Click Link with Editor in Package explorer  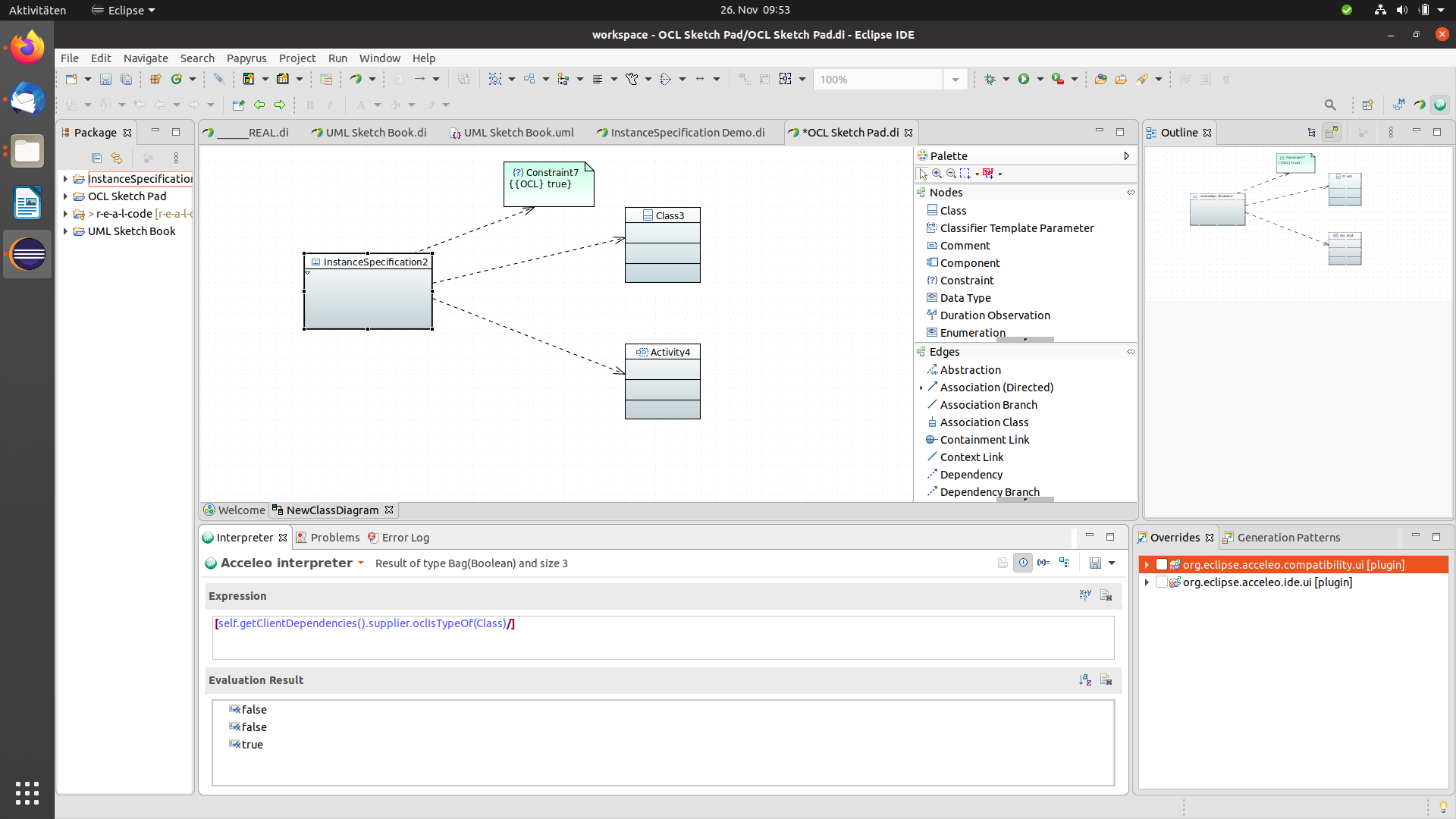[x=117, y=158]
